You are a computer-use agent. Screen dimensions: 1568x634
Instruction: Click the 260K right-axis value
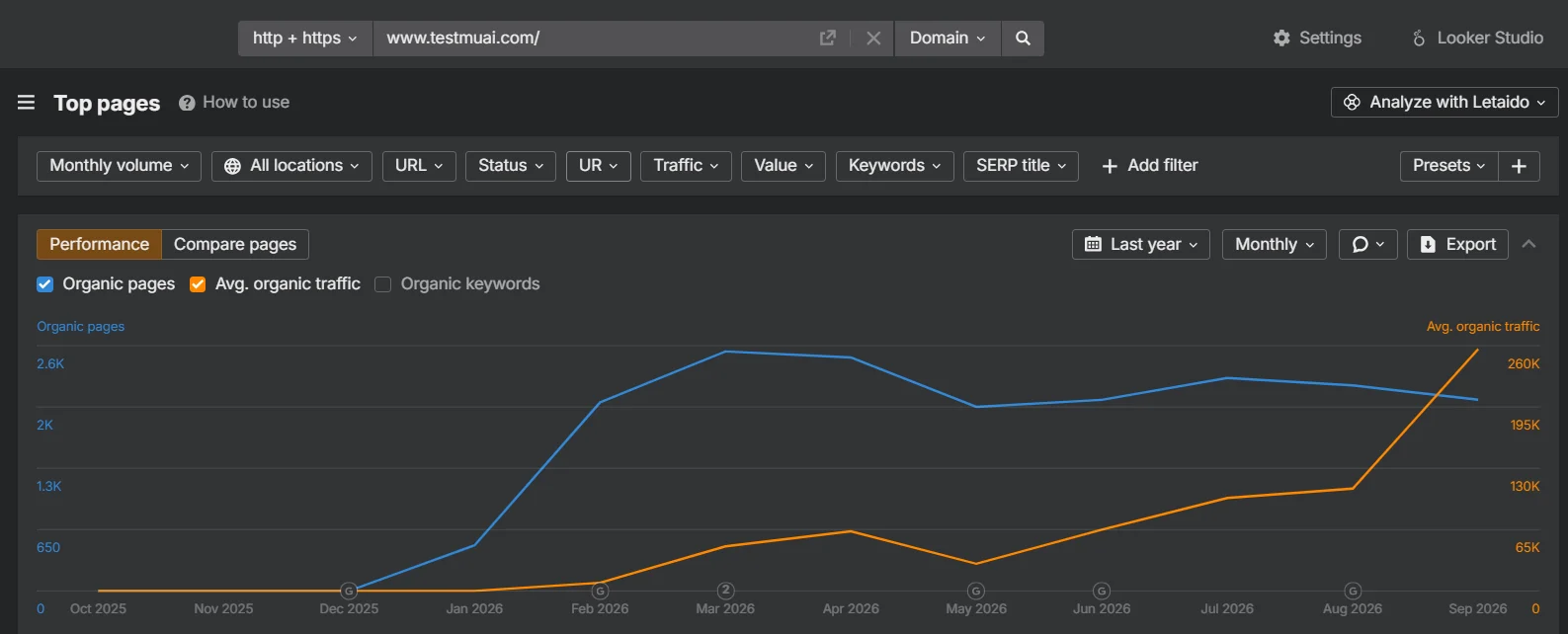[1524, 363]
